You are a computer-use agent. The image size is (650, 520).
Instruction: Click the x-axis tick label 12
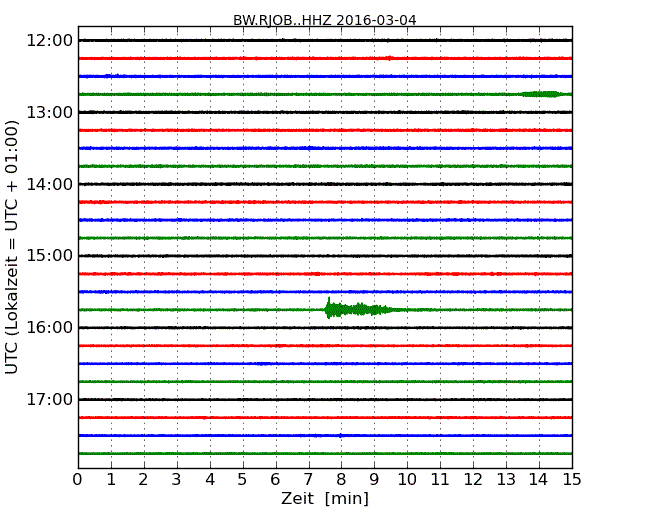click(473, 480)
